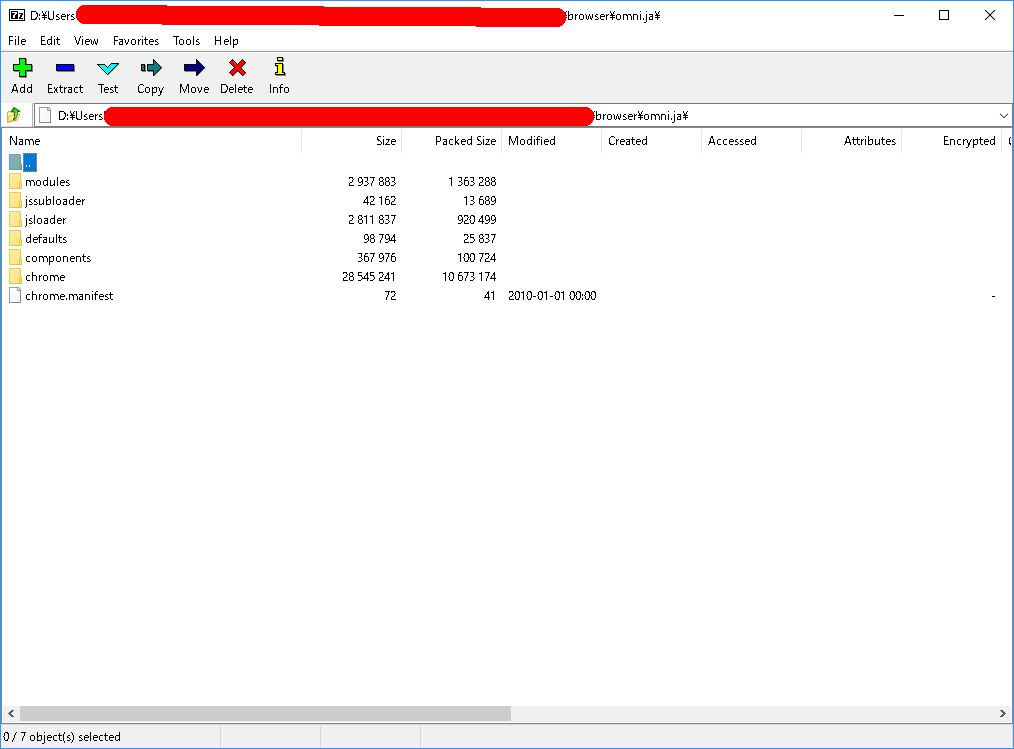The width and height of the screenshot is (1014, 749).
Task: Click the Move arrow icon
Action: click(194, 68)
